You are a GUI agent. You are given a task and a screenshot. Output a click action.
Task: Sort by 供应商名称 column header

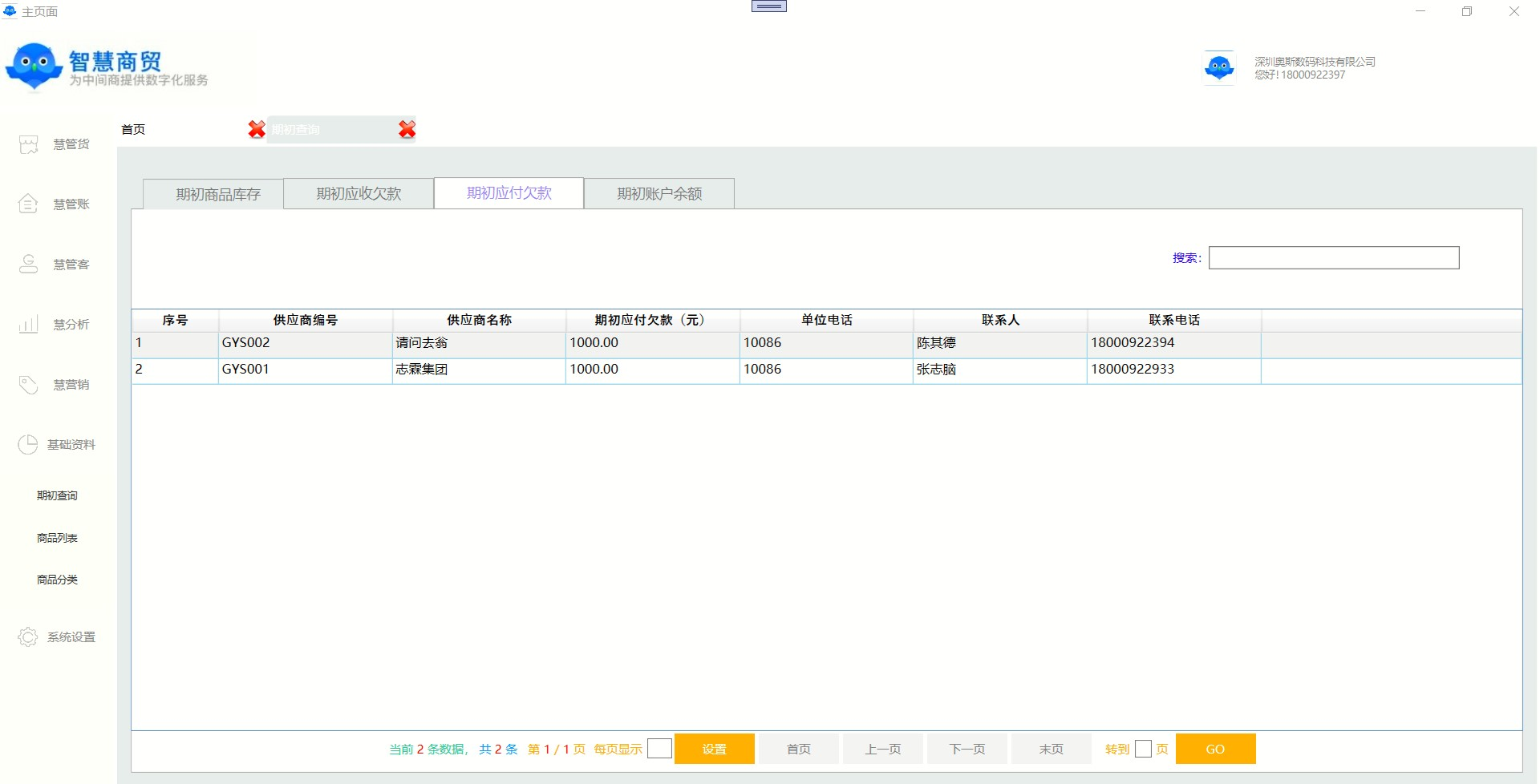(479, 321)
